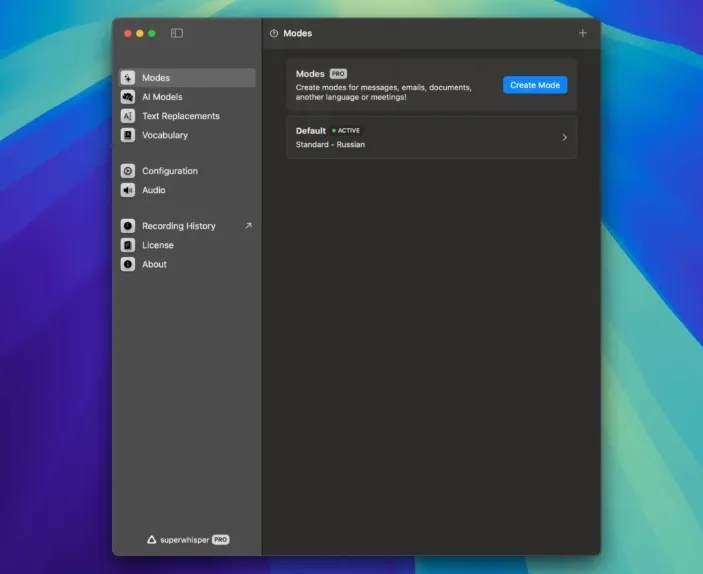Maximize the window with green button
Screen dimensions: 703x574
pos(152,33)
